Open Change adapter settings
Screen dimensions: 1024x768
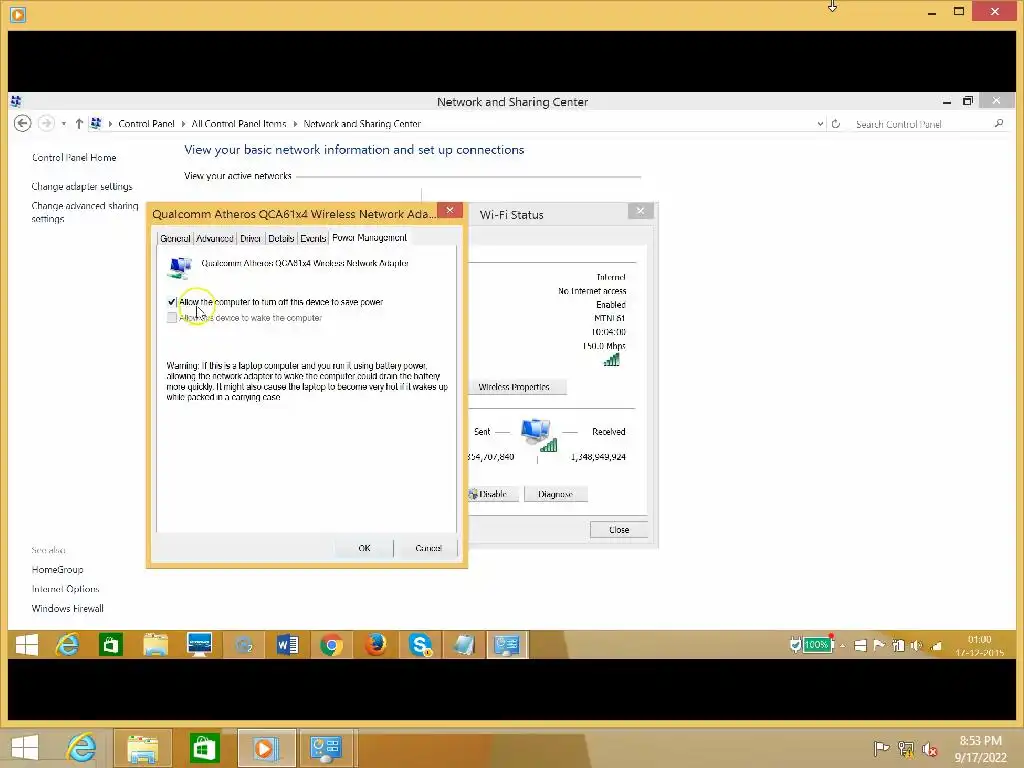[82, 187]
